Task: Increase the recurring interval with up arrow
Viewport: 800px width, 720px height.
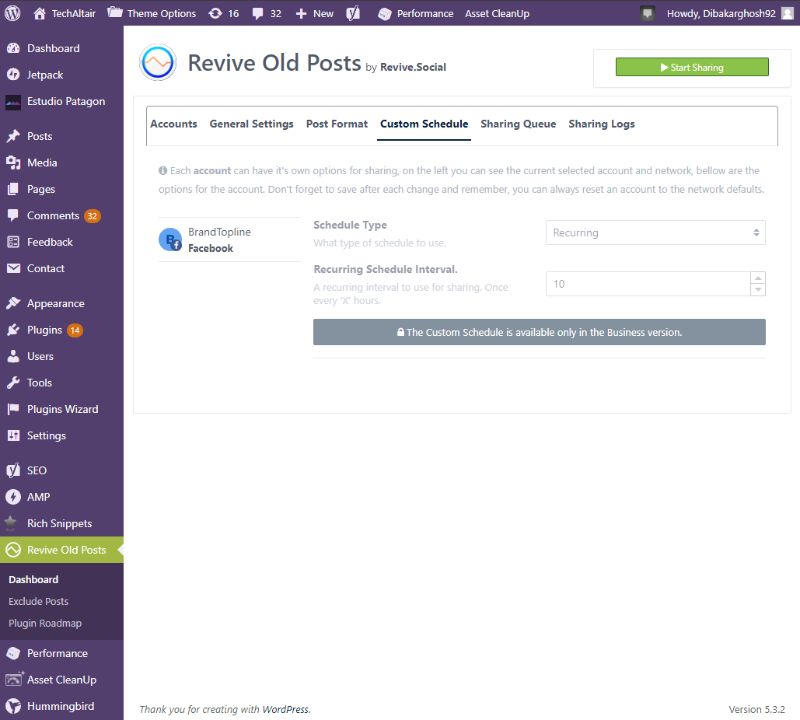Action: click(x=758, y=278)
